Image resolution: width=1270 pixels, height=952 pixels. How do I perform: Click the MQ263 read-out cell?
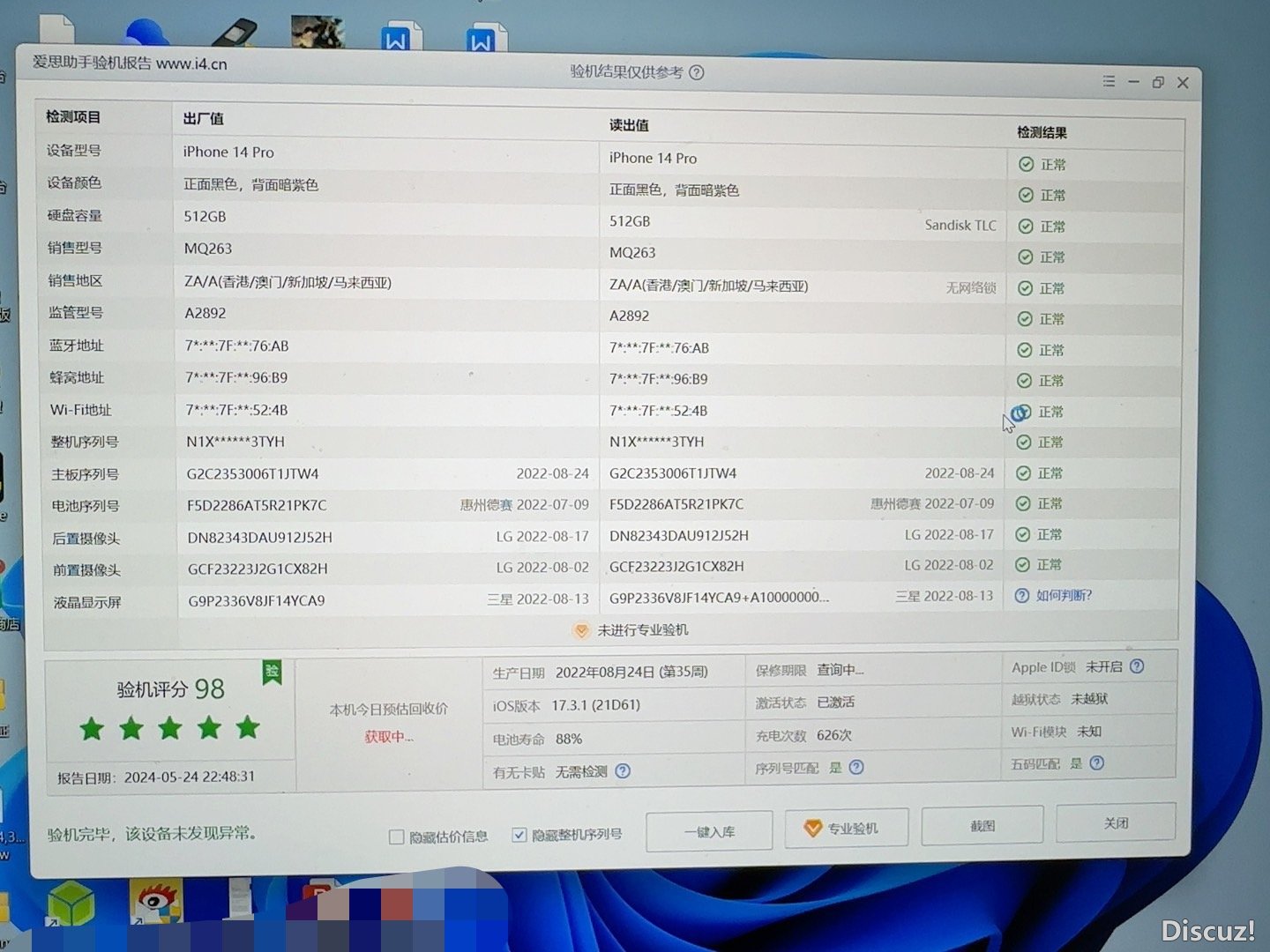pyautogui.click(x=632, y=252)
